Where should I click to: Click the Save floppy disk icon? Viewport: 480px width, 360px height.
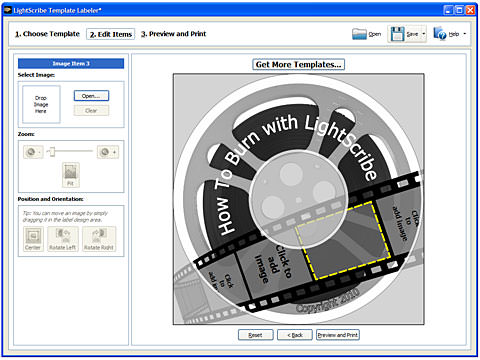tap(397, 34)
